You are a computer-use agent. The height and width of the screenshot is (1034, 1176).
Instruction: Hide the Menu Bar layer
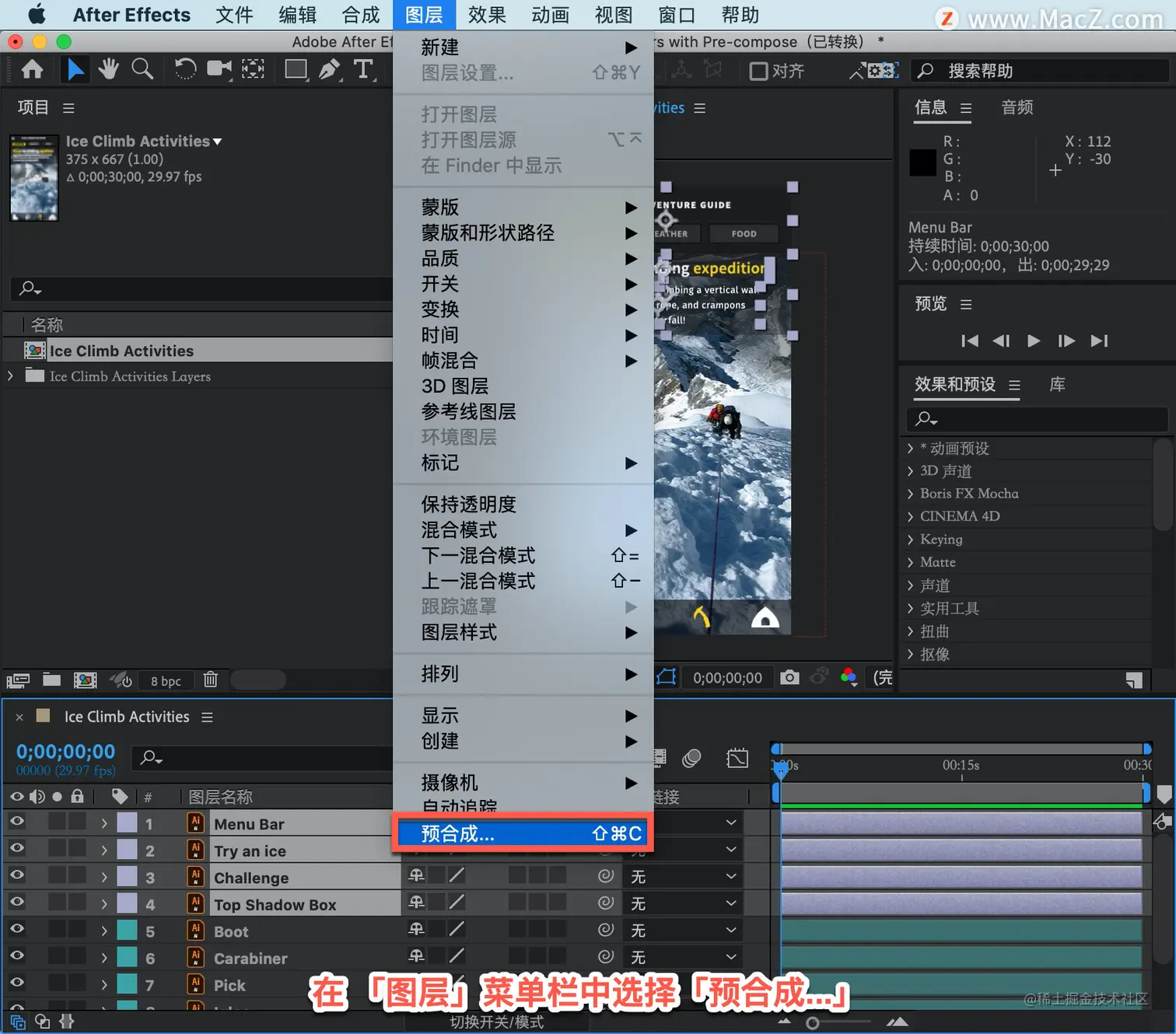click(x=16, y=821)
